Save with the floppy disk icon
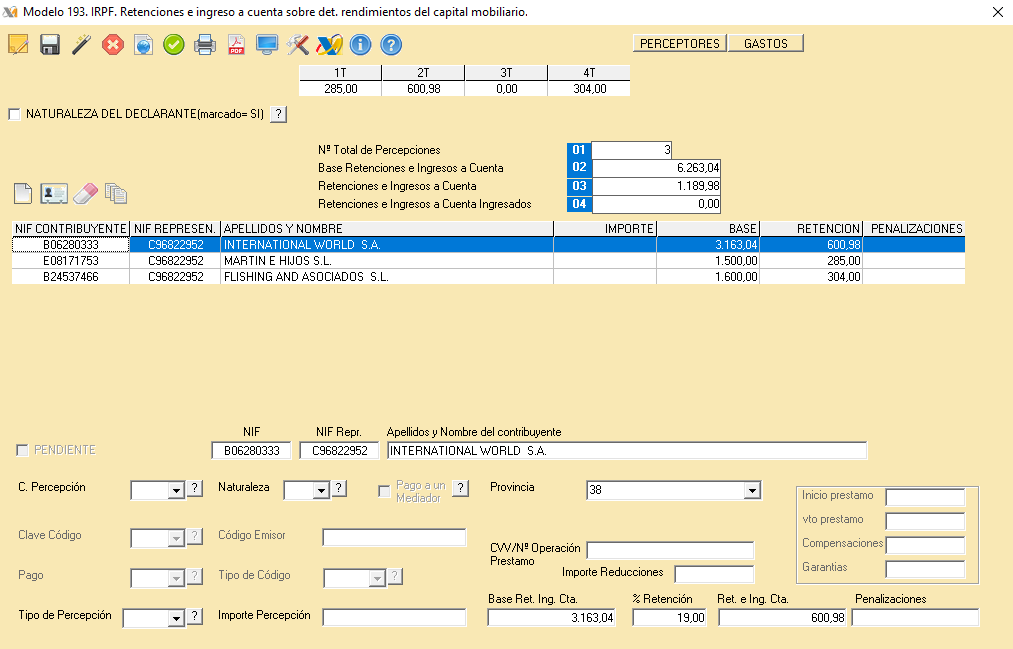 50,45
